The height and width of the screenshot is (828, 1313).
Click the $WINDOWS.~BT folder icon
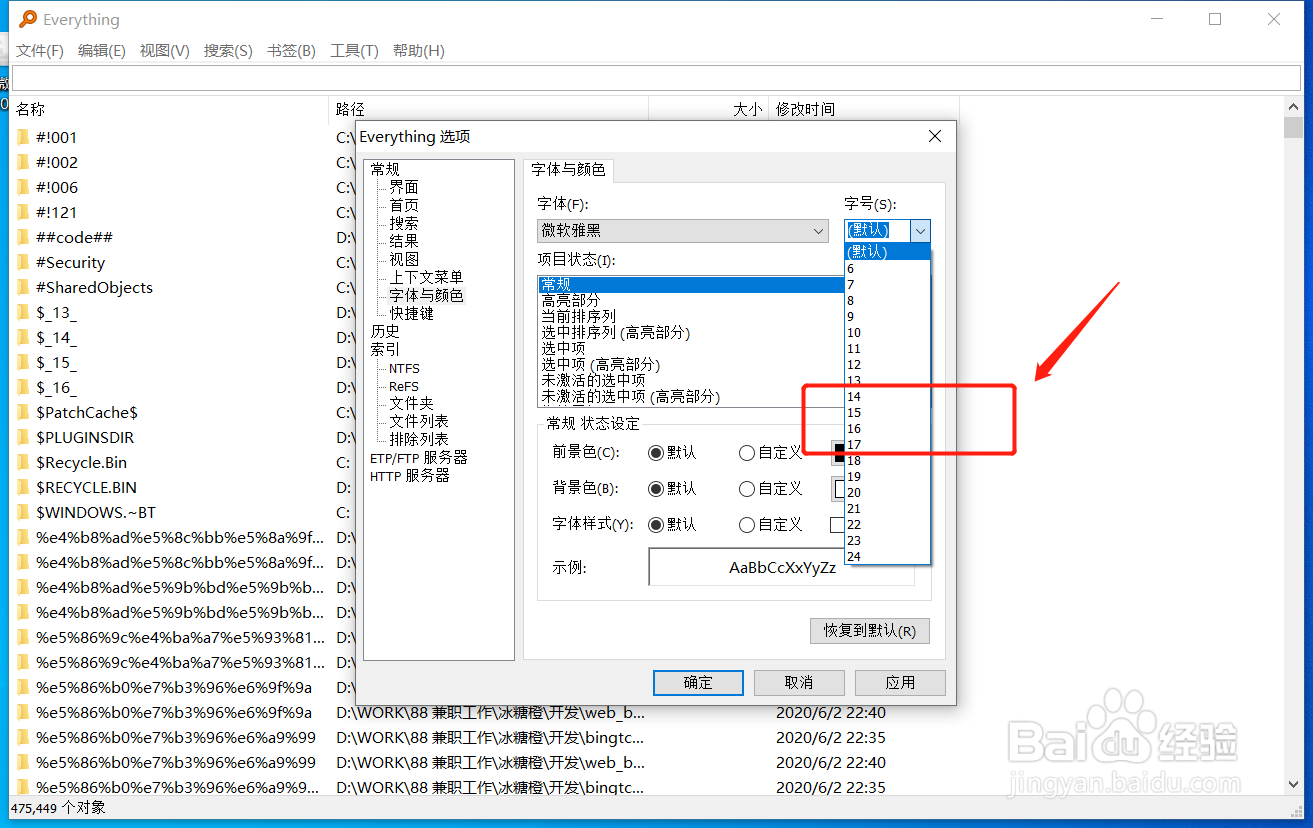23,512
